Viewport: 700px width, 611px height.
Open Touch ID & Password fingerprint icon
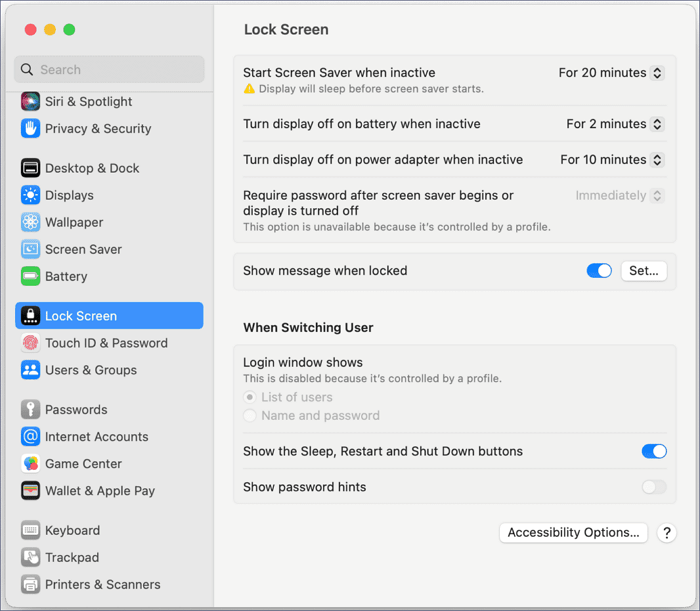(30, 344)
